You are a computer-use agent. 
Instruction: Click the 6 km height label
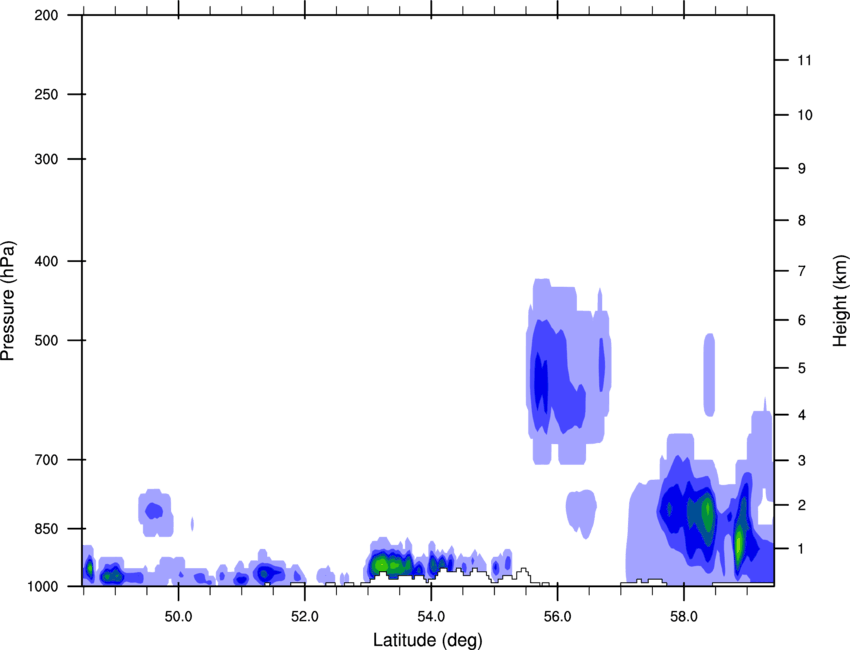click(x=802, y=320)
